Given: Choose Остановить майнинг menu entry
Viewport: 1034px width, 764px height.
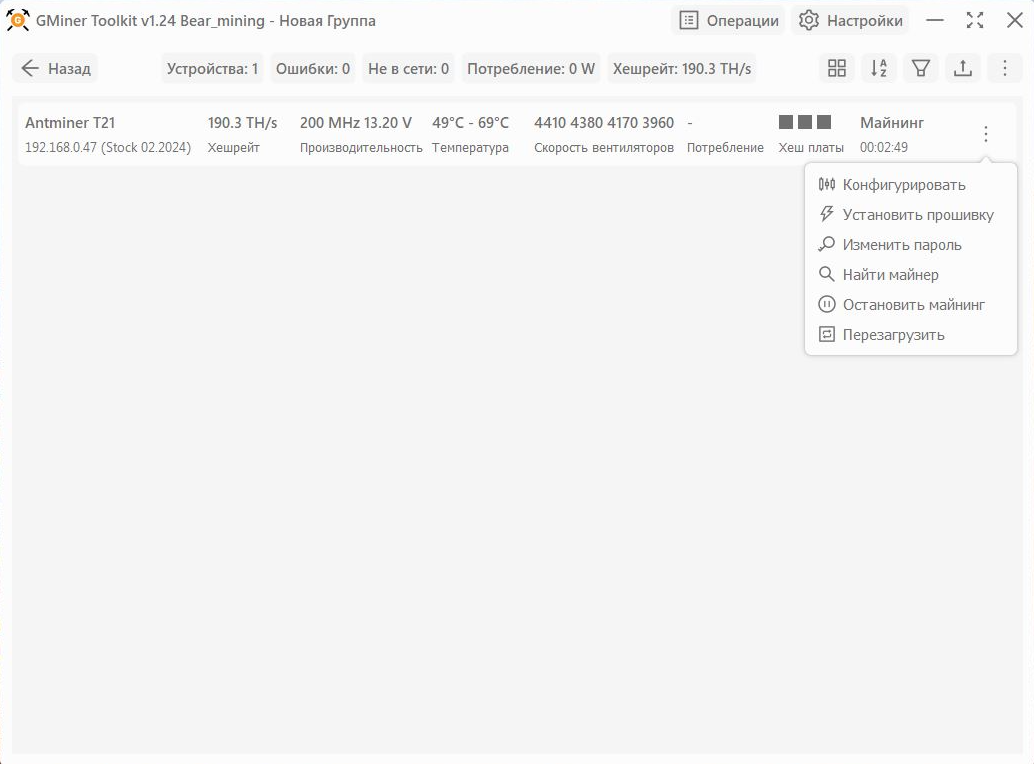Looking at the screenshot, I should (x=911, y=305).
